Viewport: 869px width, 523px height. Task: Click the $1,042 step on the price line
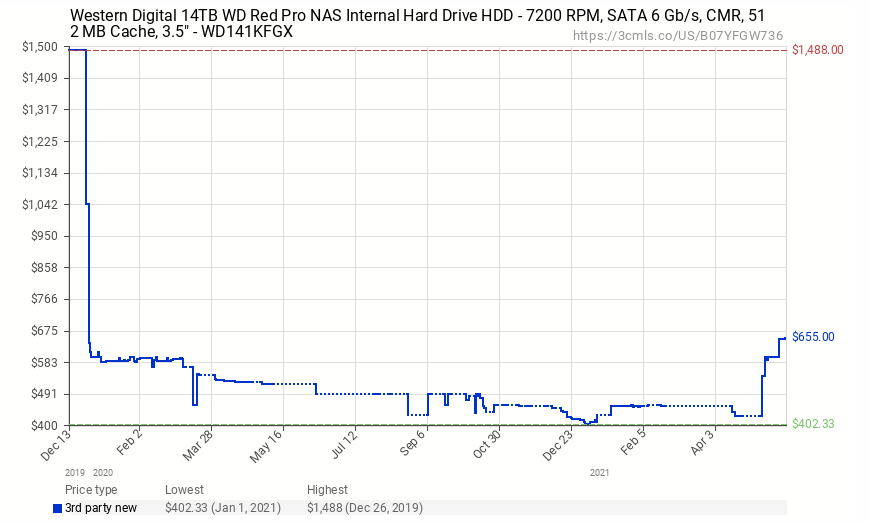click(x=88, y=204)
